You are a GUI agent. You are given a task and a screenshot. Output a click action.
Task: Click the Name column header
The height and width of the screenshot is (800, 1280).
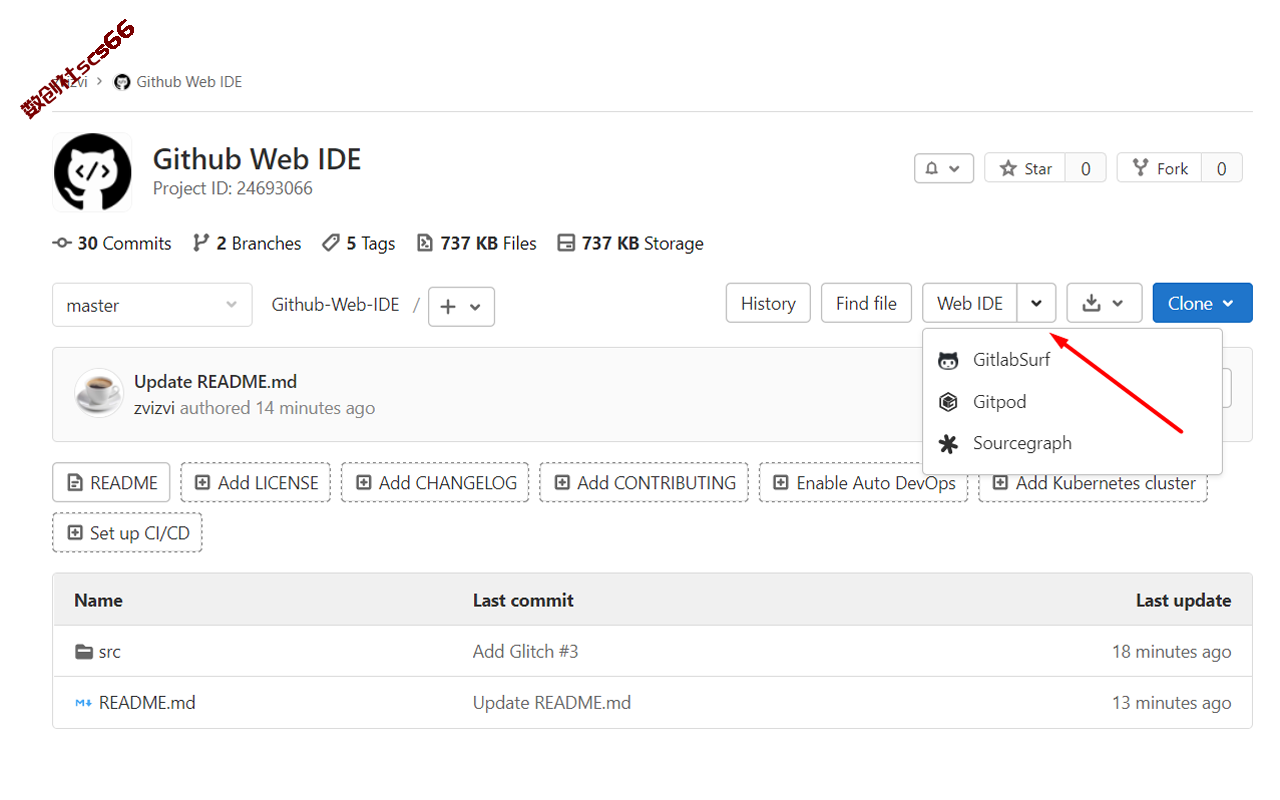coord(98,600)
